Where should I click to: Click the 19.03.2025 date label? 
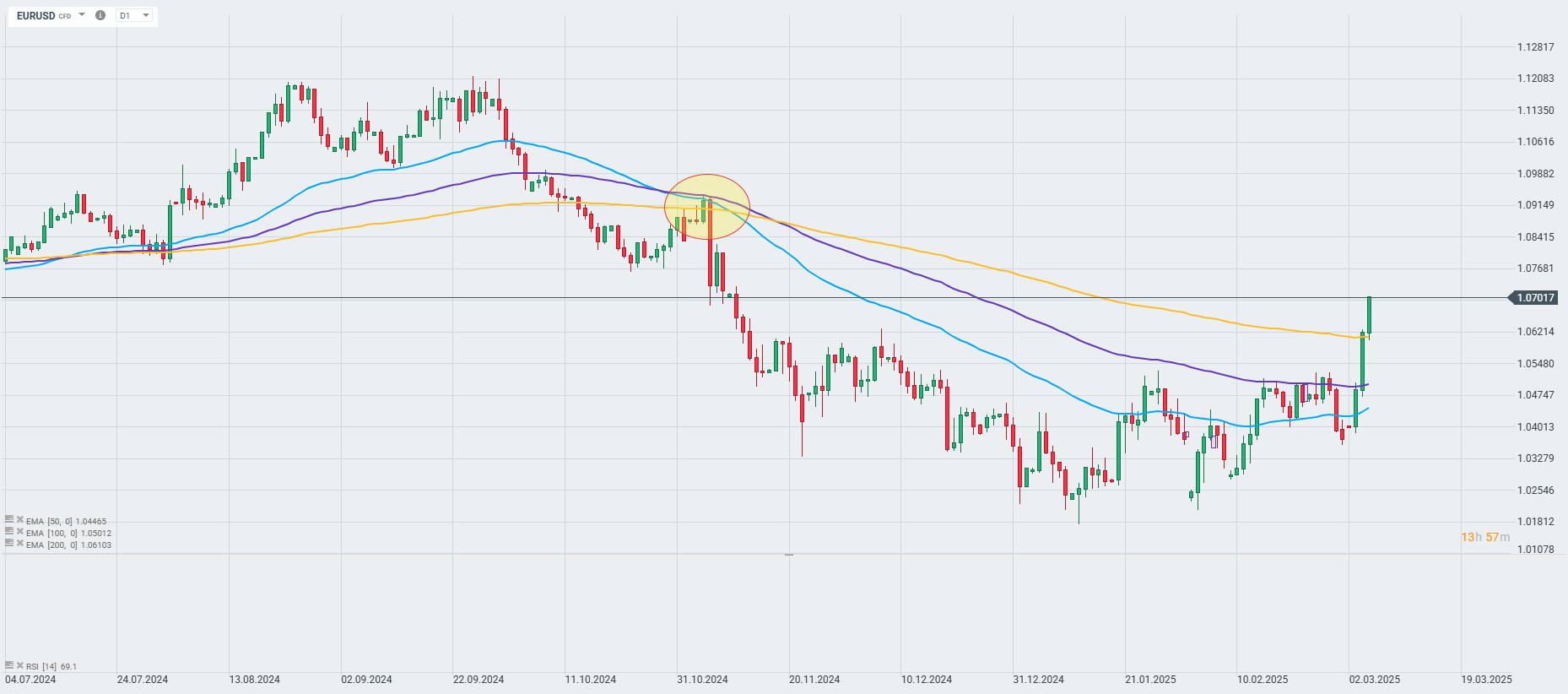tap(1486, 680)
